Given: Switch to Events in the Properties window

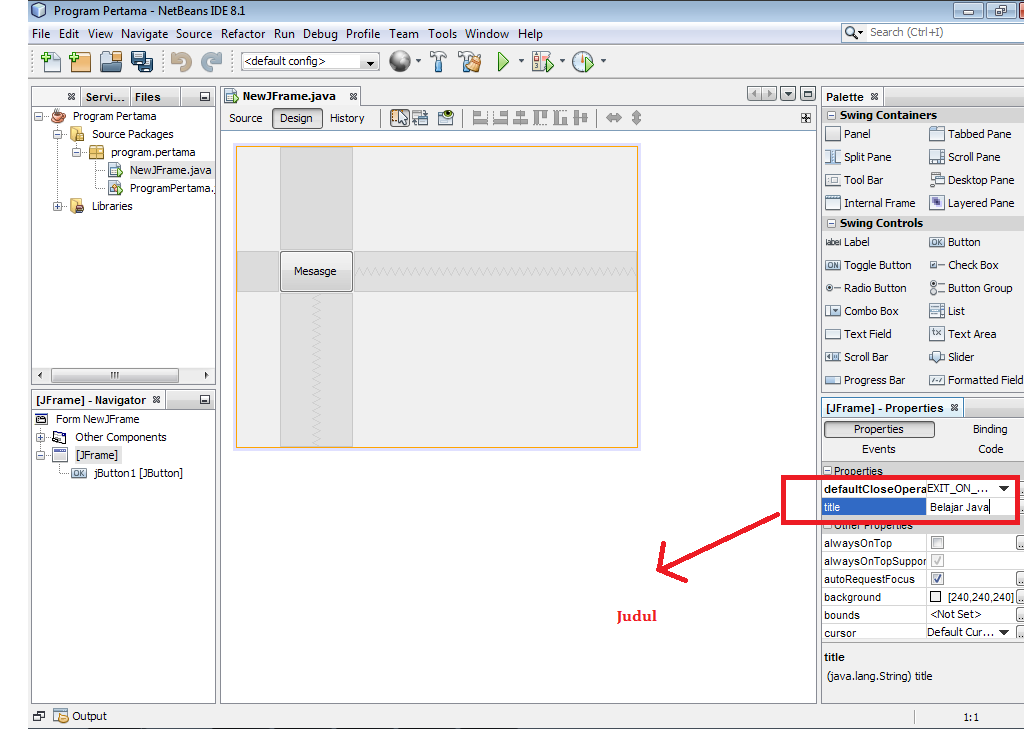Looking at the screenshot, I should 878,448.
